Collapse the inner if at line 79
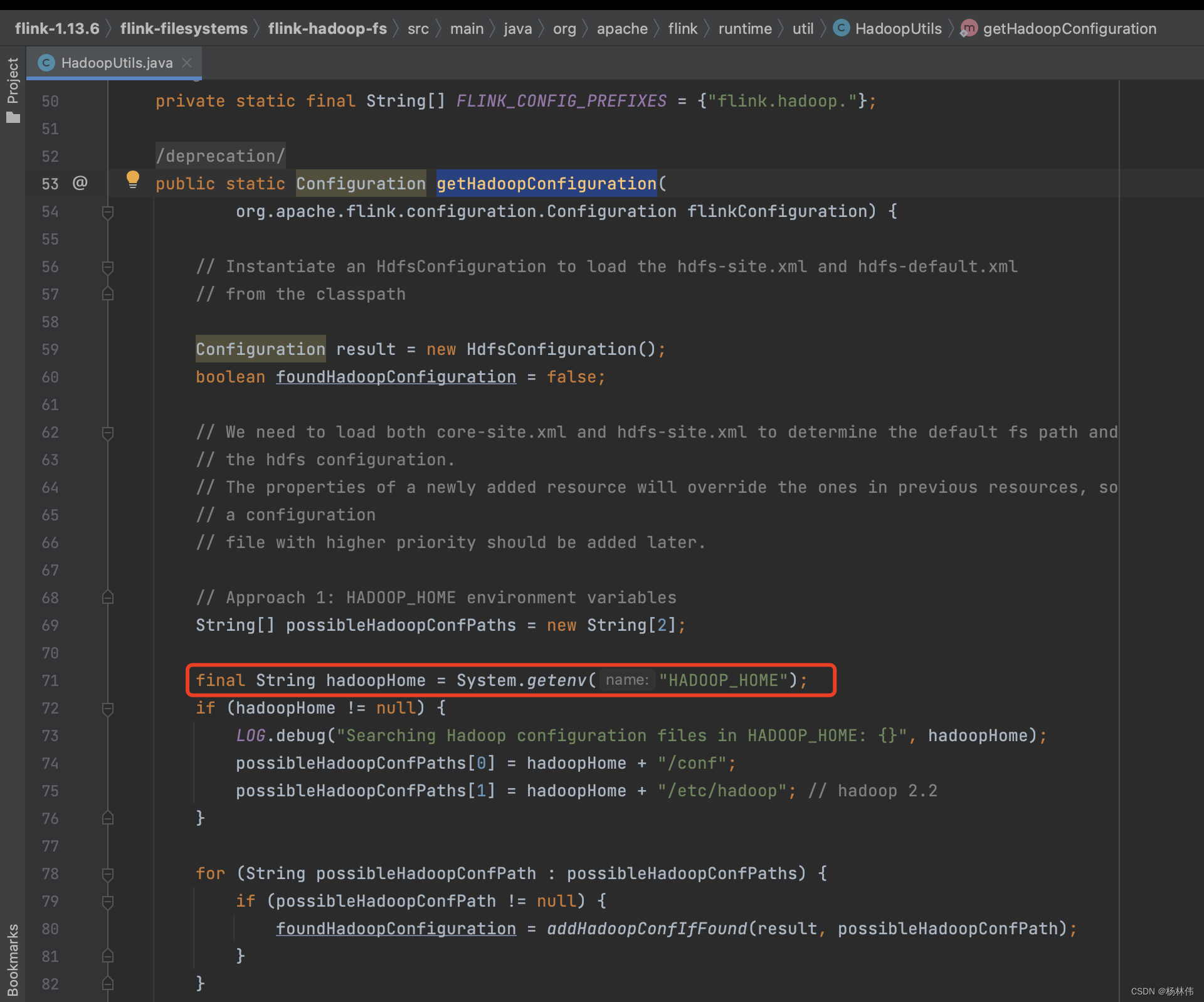 point(108,902)
